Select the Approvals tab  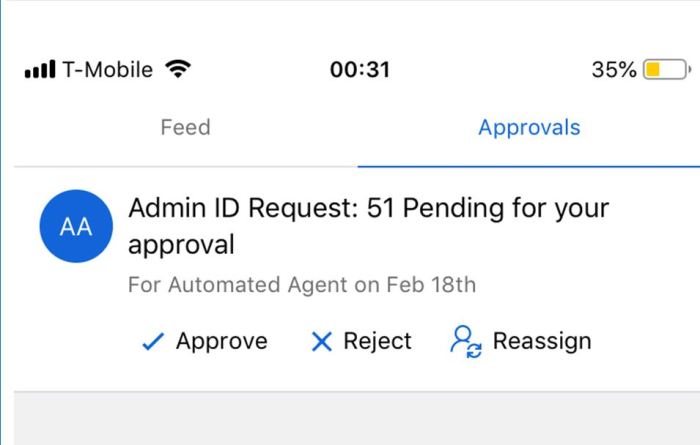[x=529, y=128]
